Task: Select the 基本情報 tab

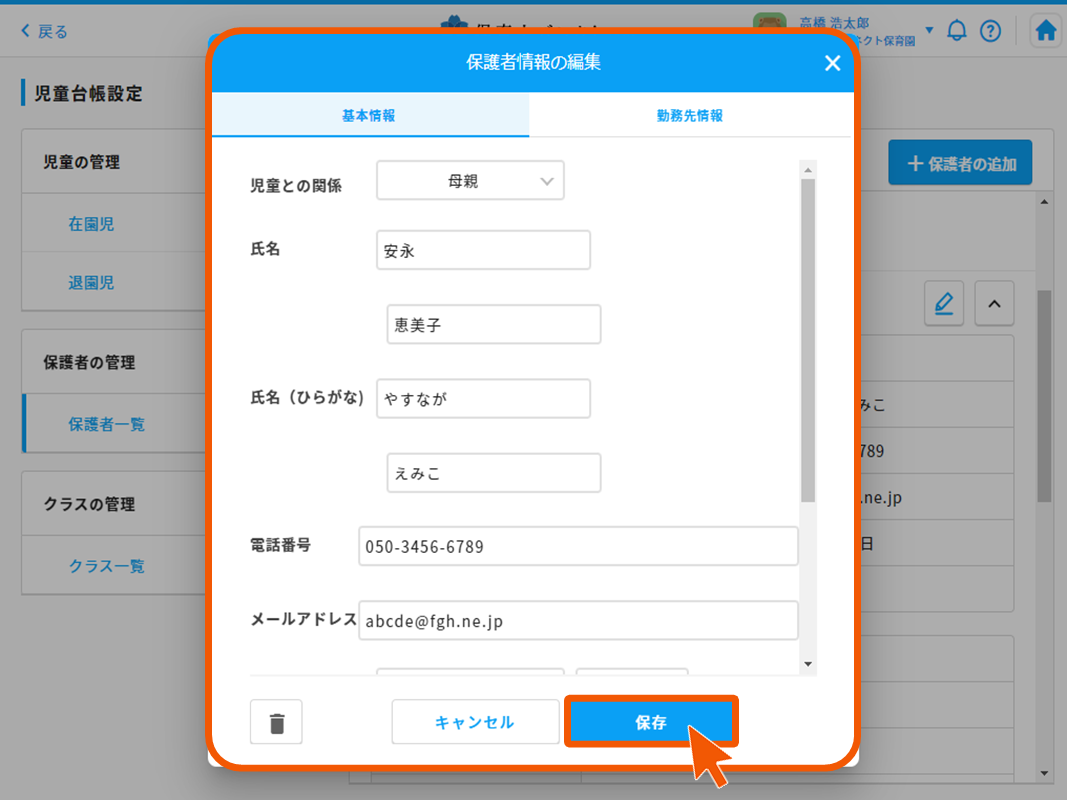Action: (369, 116)
